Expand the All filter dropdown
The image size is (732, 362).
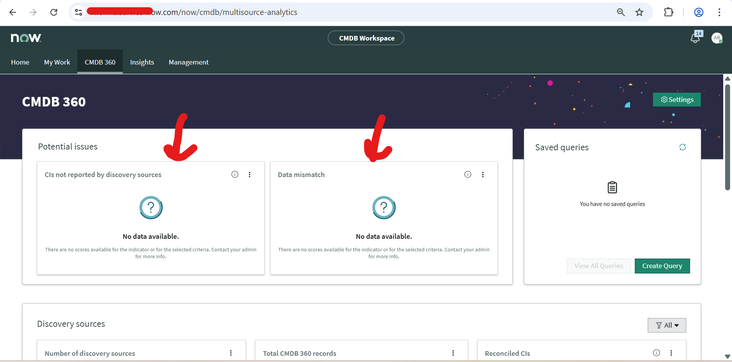click(667, 325)
